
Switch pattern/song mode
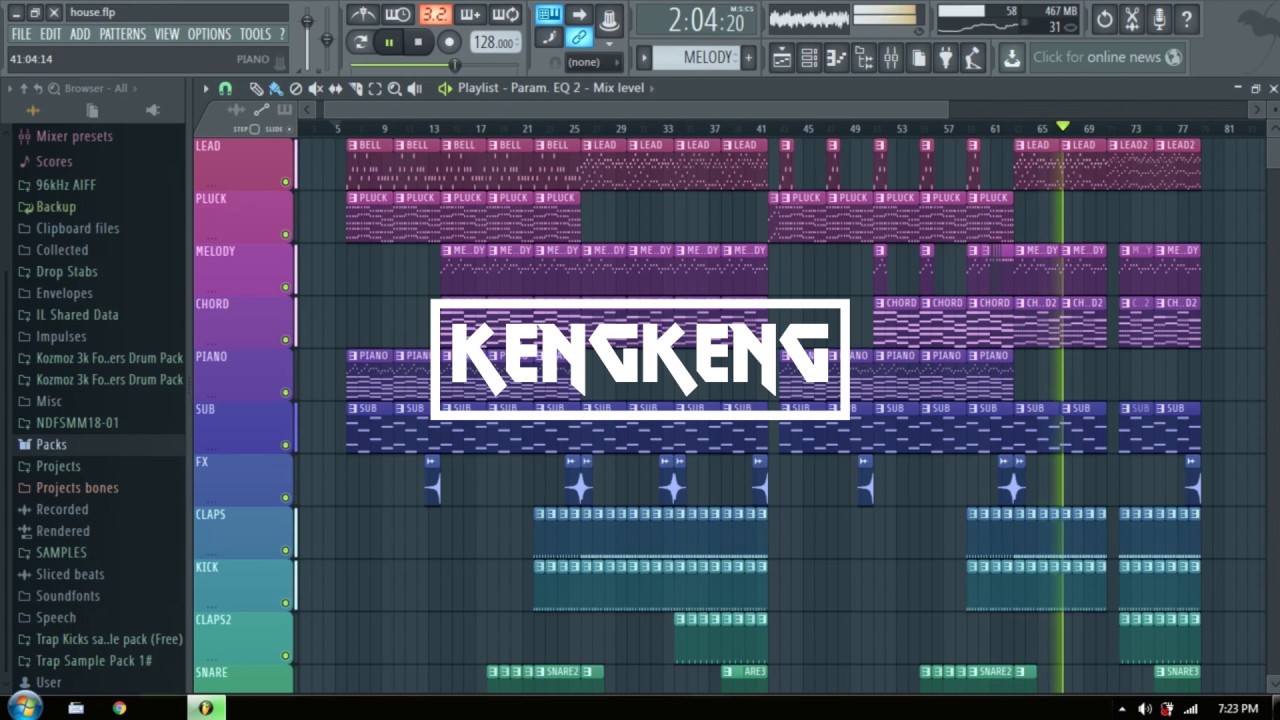[x=361, y=42]
